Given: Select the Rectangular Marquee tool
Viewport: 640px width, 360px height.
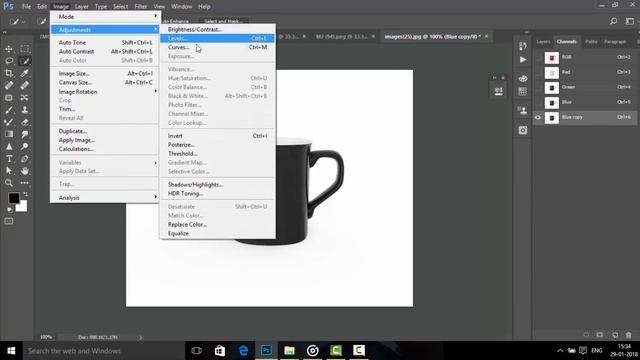Looking at the screenshot, I should pyautogui.click(x=24, y=49).
